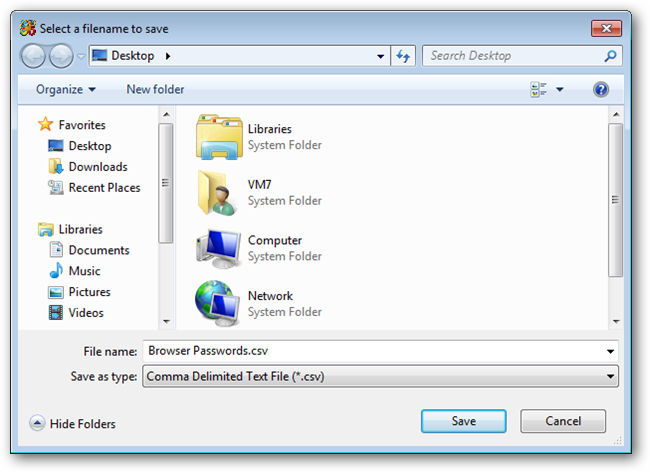Open the Save as type combo box
The width and height of the screenshot is (650, 472).
380,376
